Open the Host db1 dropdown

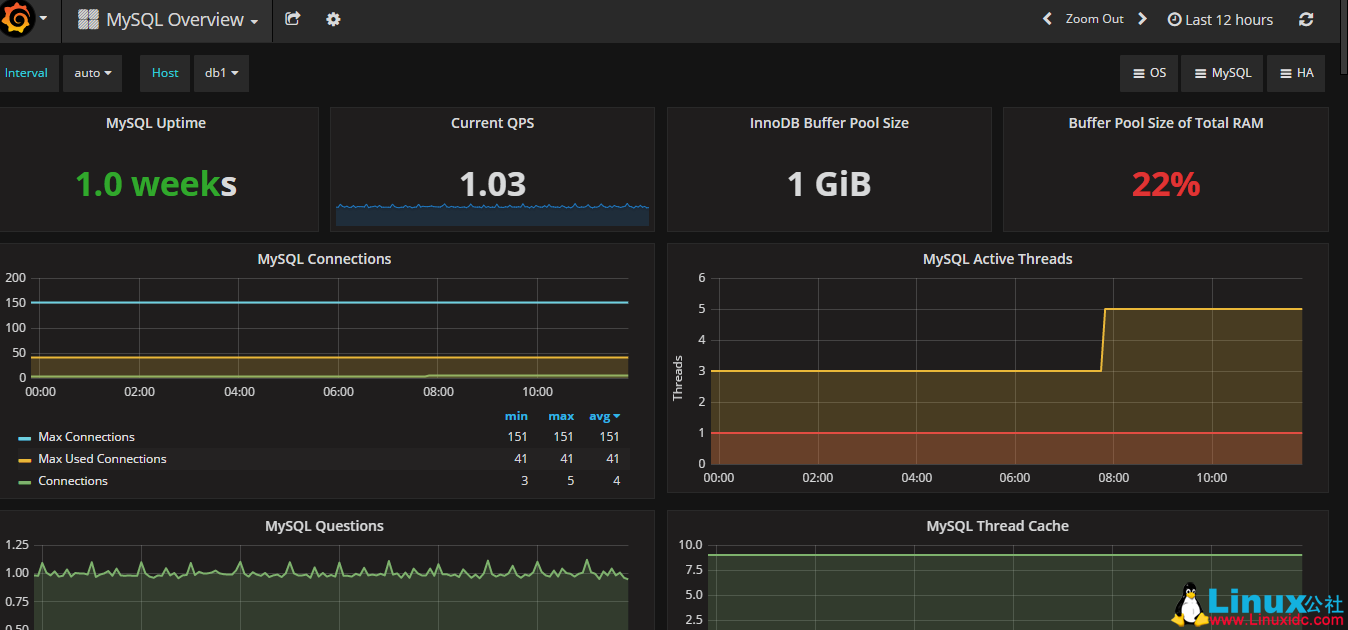pyautogui.click(x=221, y=72)
